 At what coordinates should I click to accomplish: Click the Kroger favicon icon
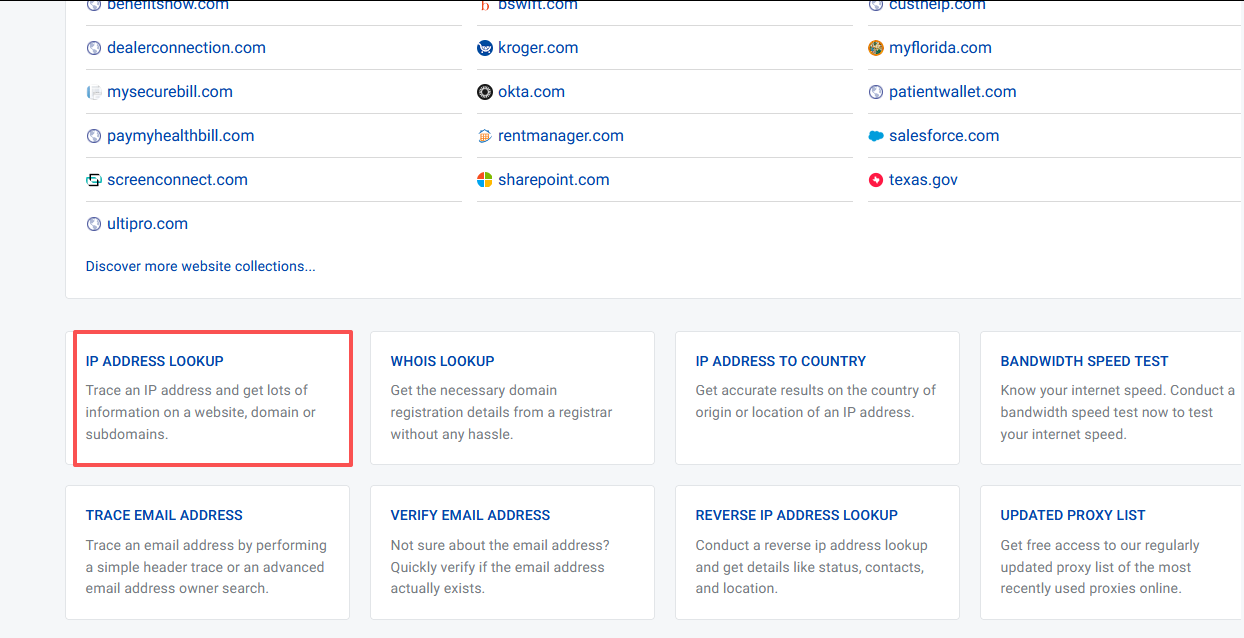(485, 48)
